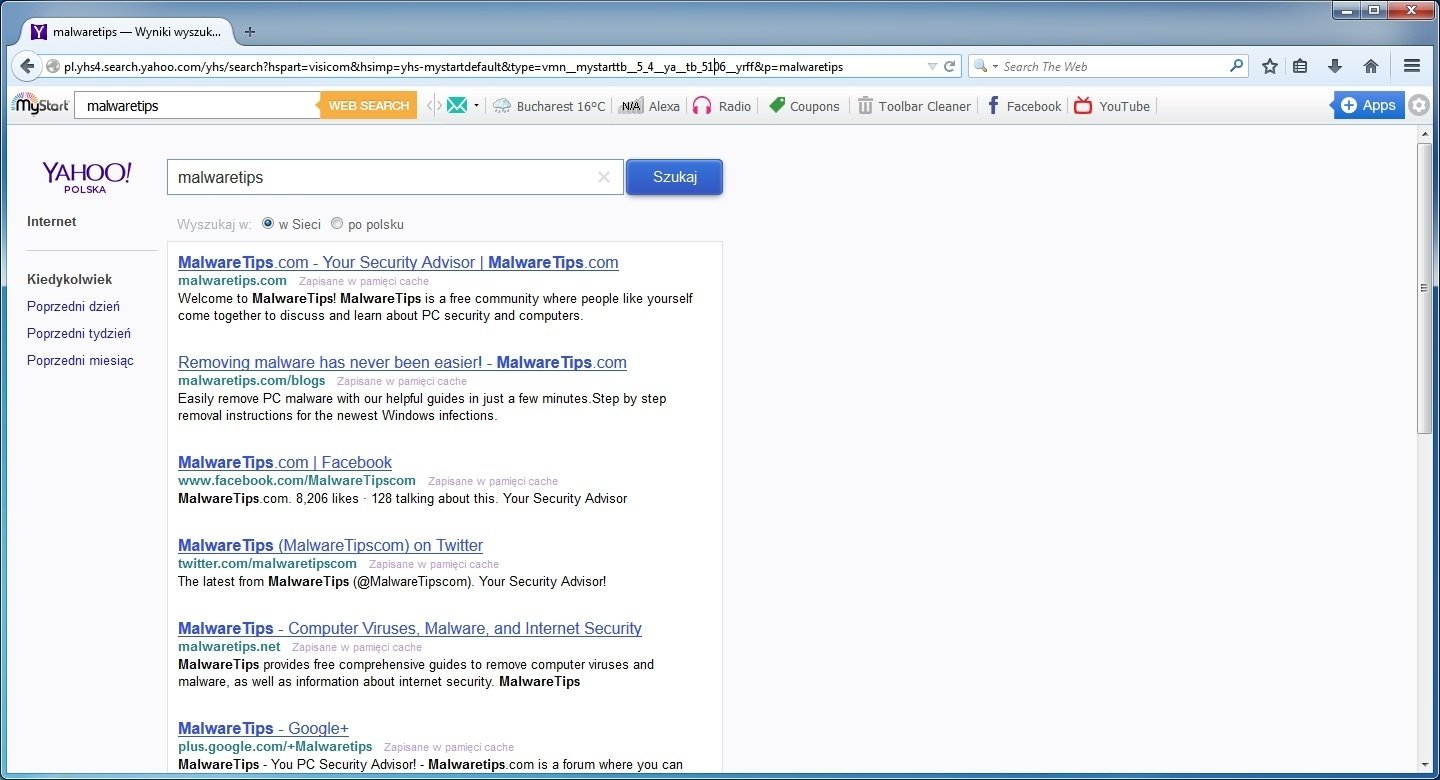Select the "po polsku" radio button
Viewport: 1440px width, 780px height.
click(337, 224)
